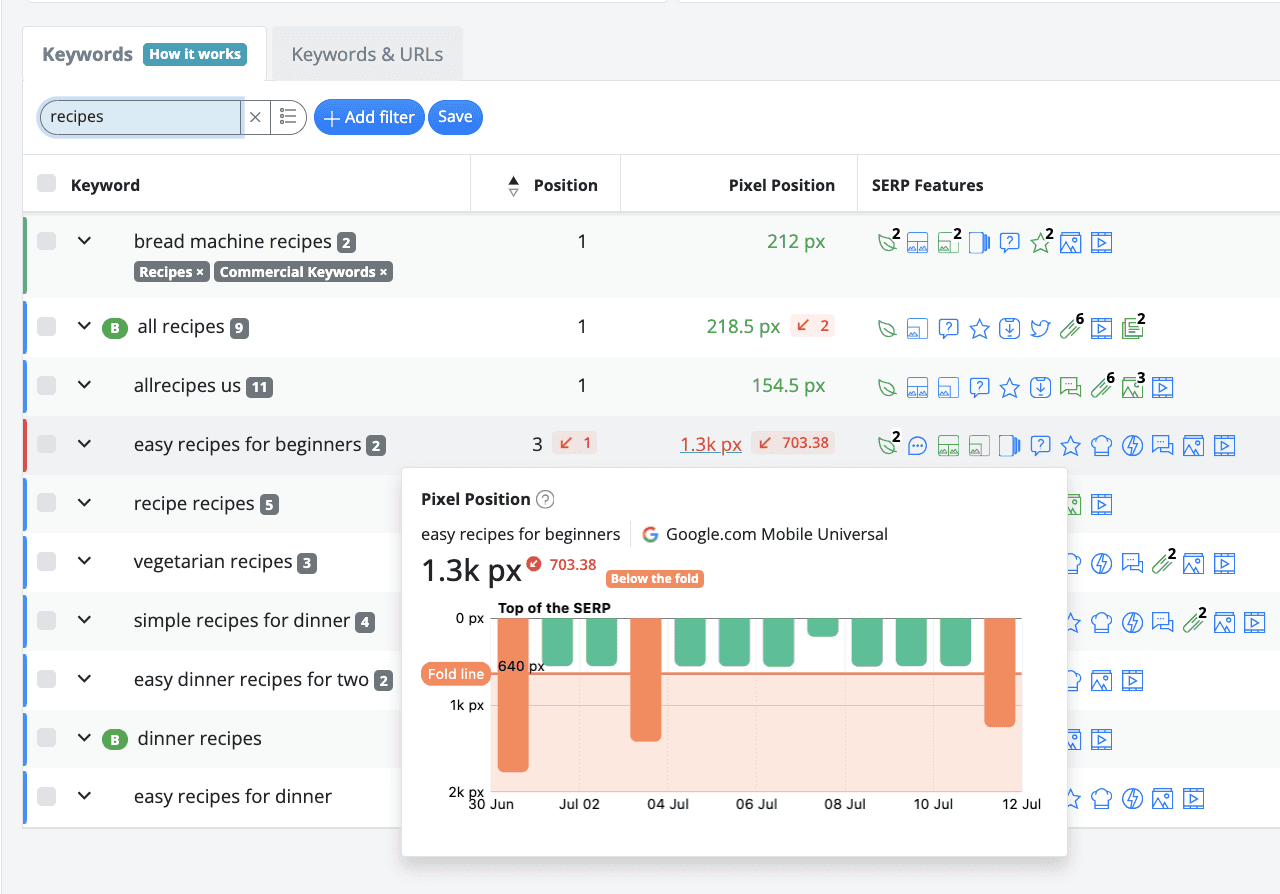Click the SERP Features column header
Image resolution: width=1280 pixels, height=894 pixels.
[x=927, y=185]
